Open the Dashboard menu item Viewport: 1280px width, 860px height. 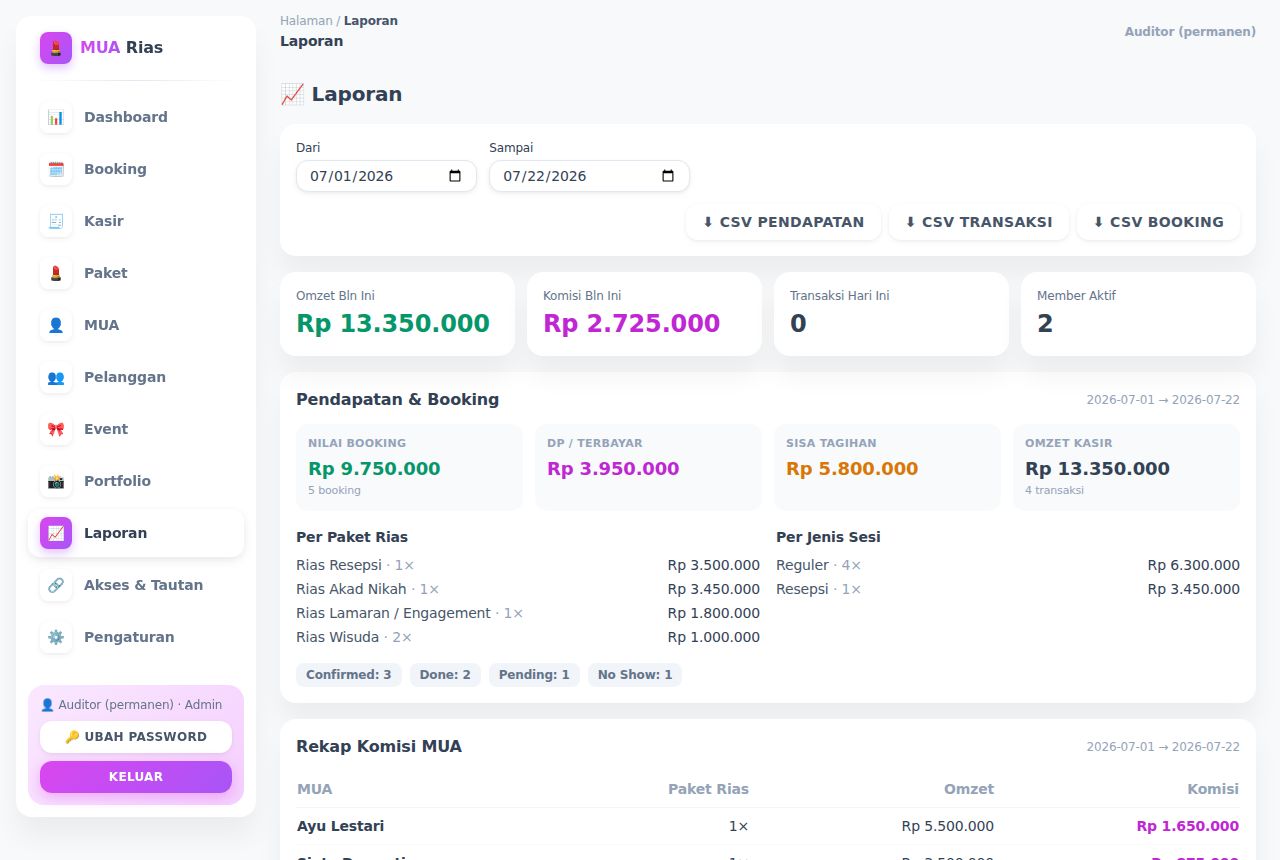click(x=136, y=117)
